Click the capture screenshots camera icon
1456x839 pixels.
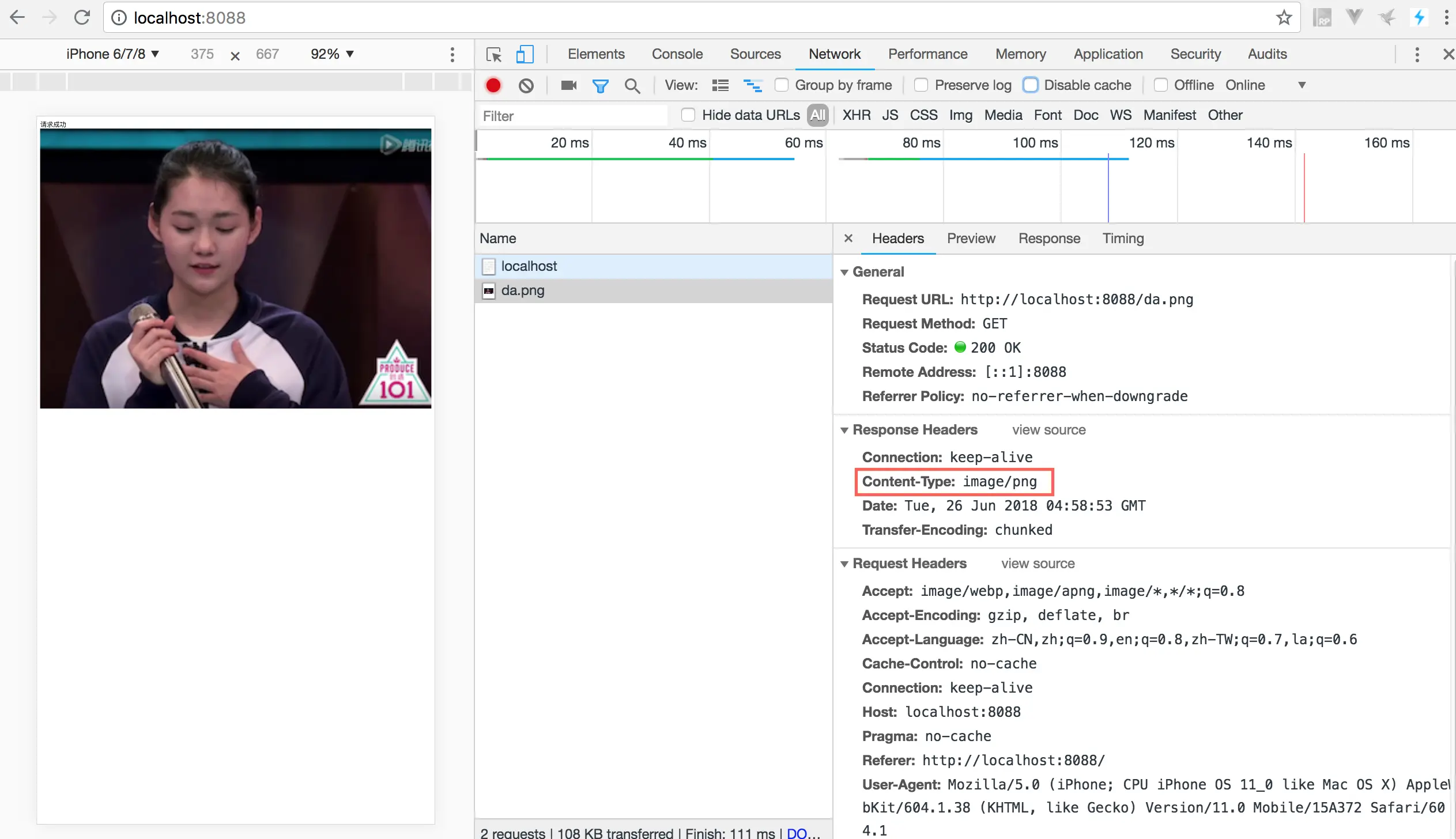[x=568, y=85]
